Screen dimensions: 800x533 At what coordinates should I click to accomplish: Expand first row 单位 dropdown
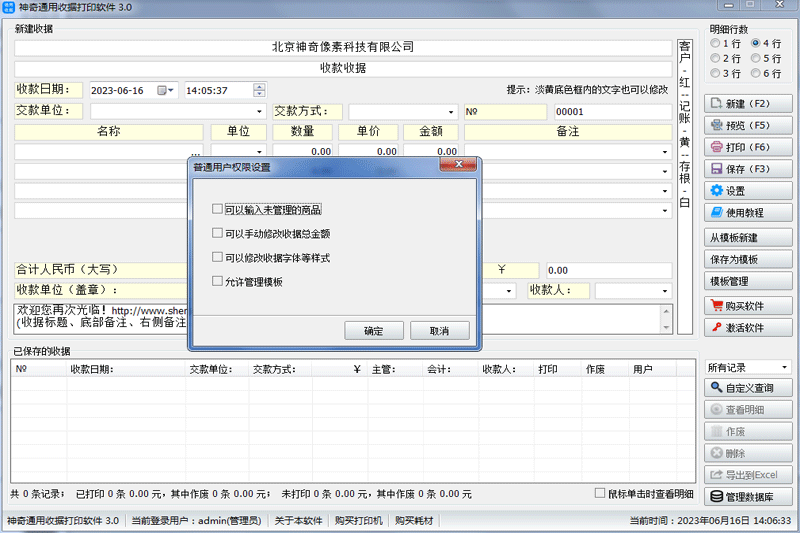click(259, 151)
